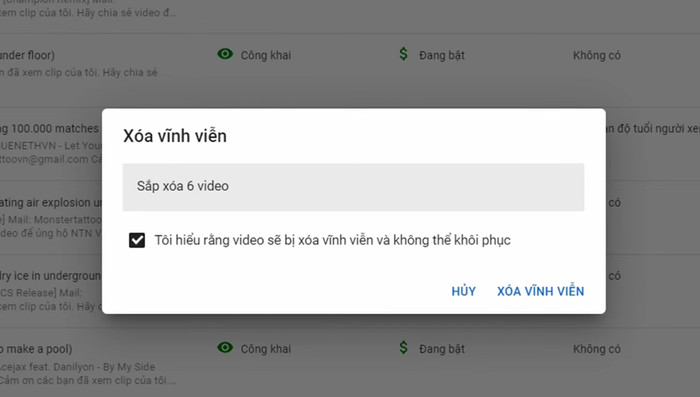Click 'Không có' in 'make a pool' row
This screenshot has width=700, height=397.
tap(597, 349)
